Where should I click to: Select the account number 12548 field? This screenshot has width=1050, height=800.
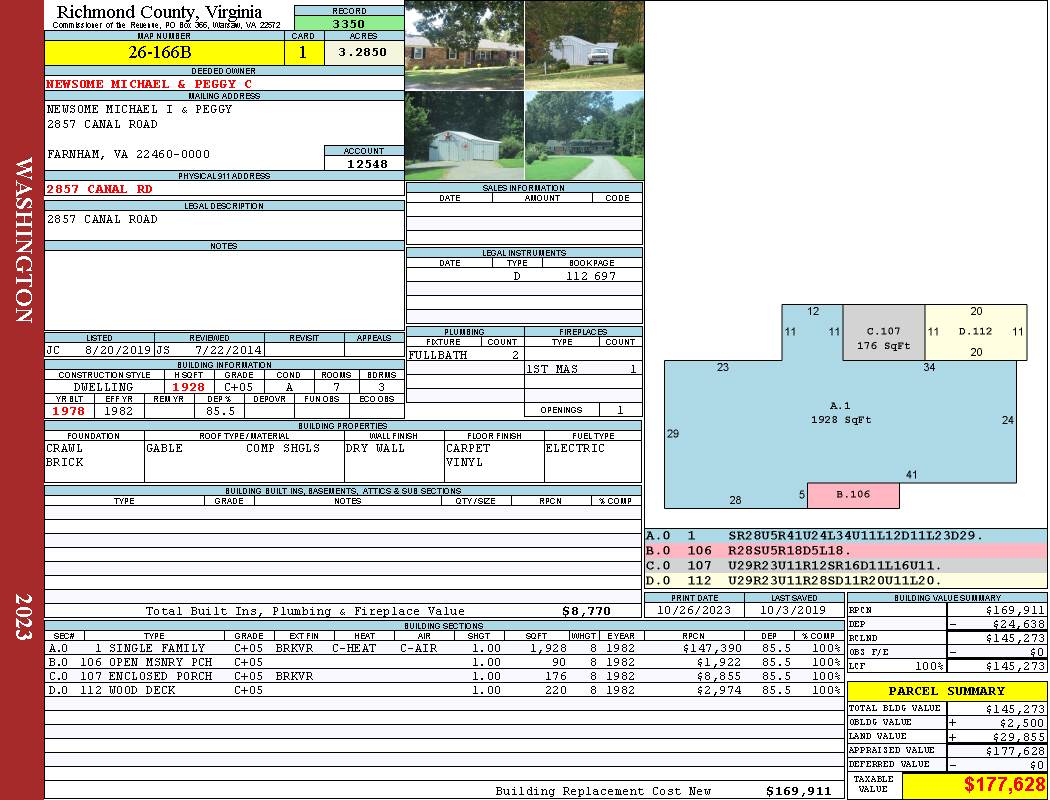pyautogui.click(x=364, y=163)
